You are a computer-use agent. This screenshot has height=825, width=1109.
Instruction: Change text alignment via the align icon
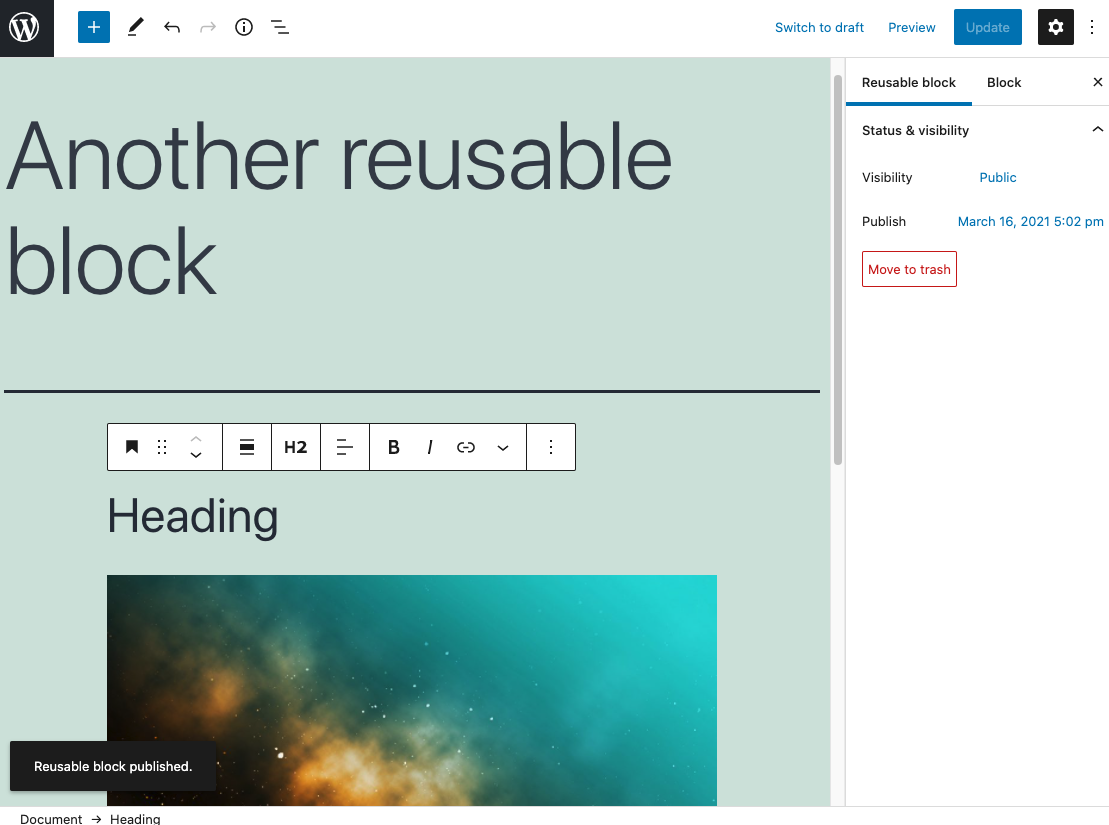[x=345, y=447]
